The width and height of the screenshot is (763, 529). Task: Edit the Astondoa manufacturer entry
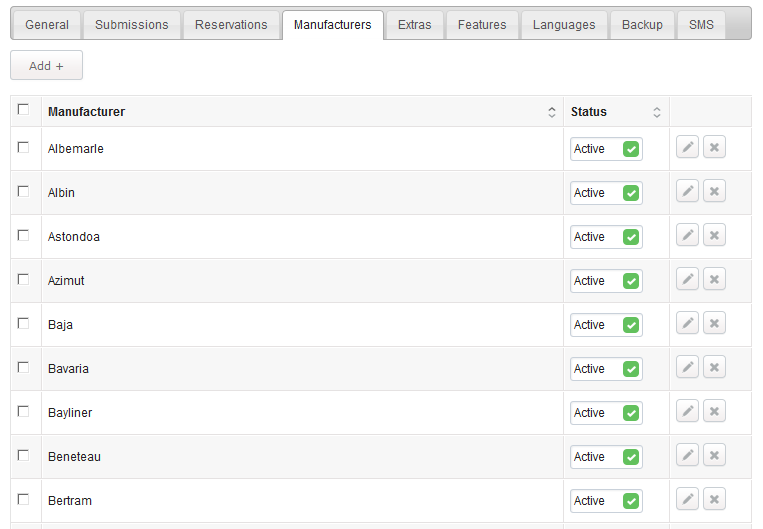pos(687,236)
